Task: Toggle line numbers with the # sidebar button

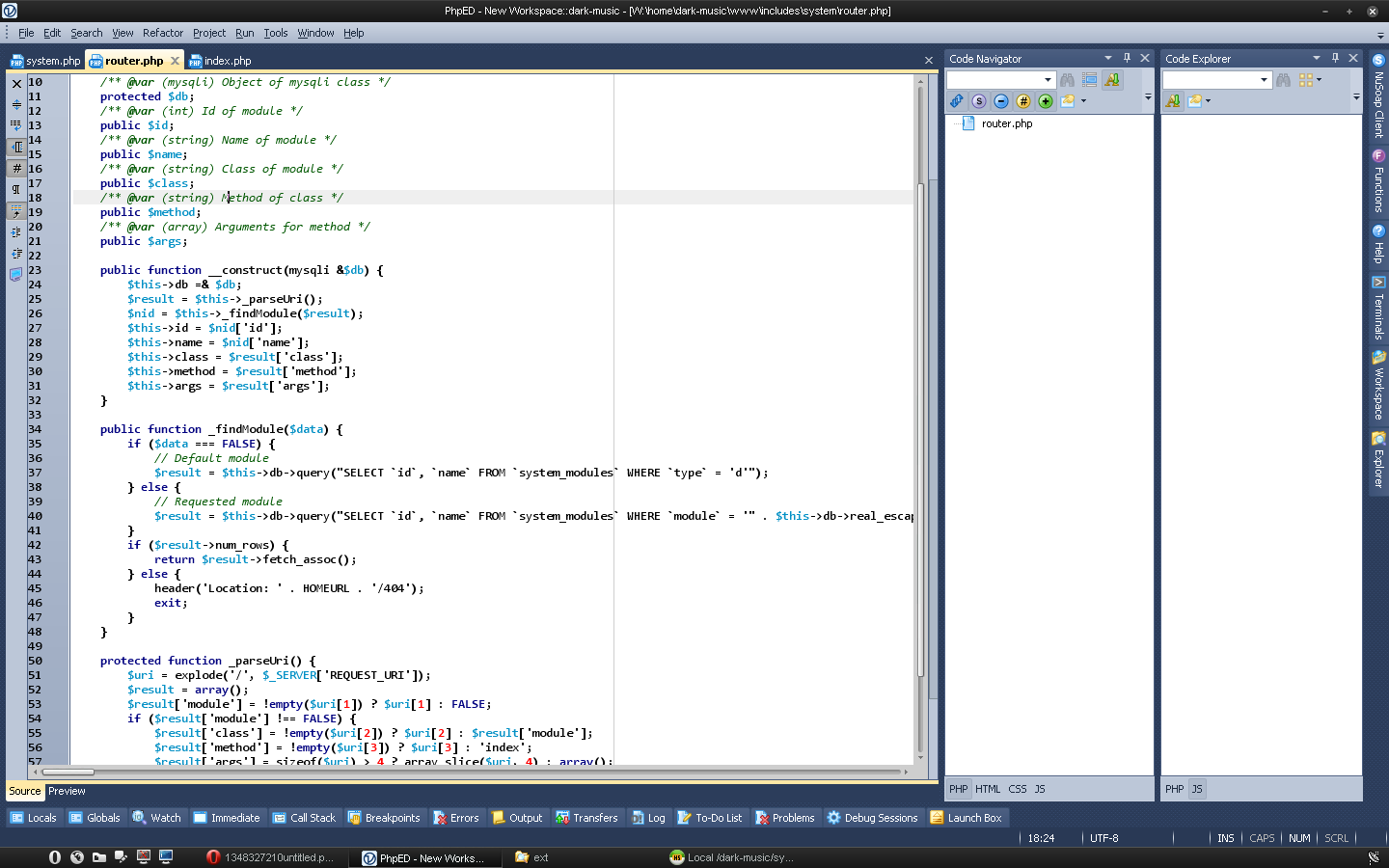Action: 16,169
